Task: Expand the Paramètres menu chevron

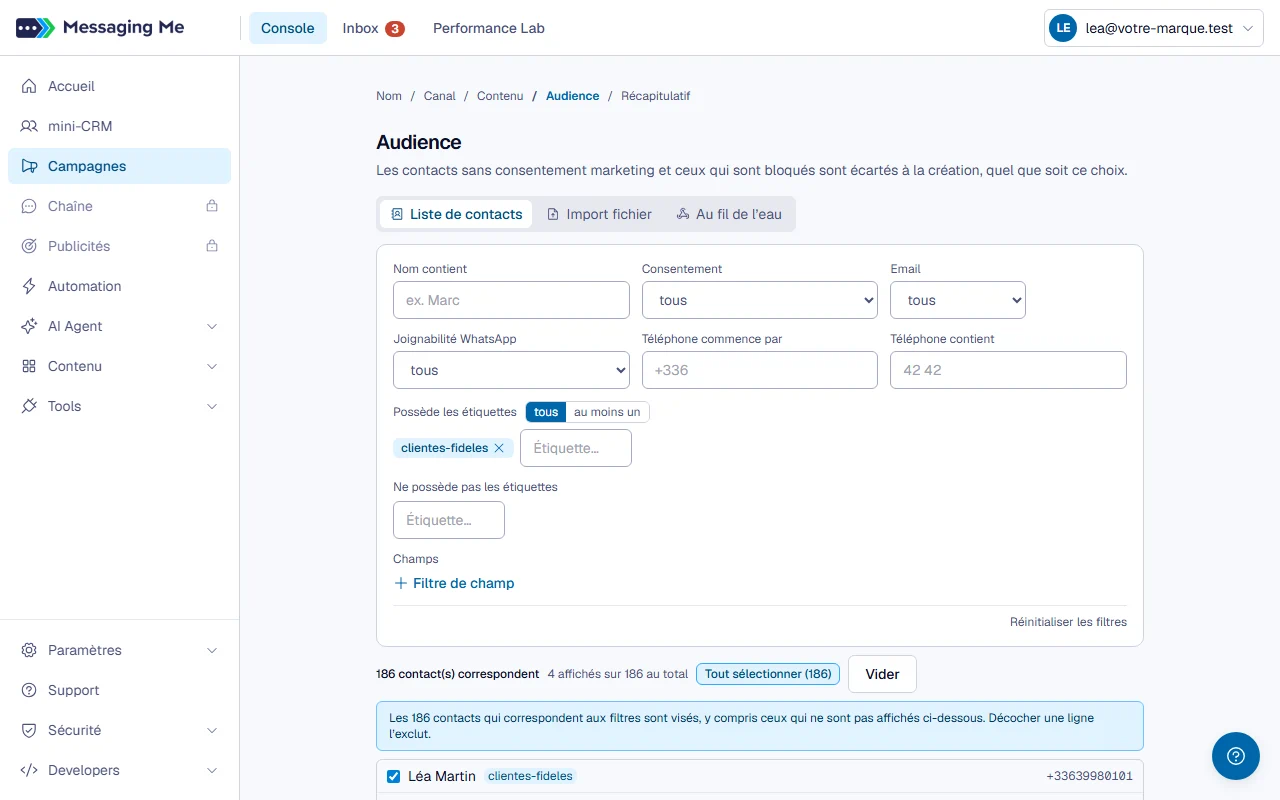Action: pos(212,650)
